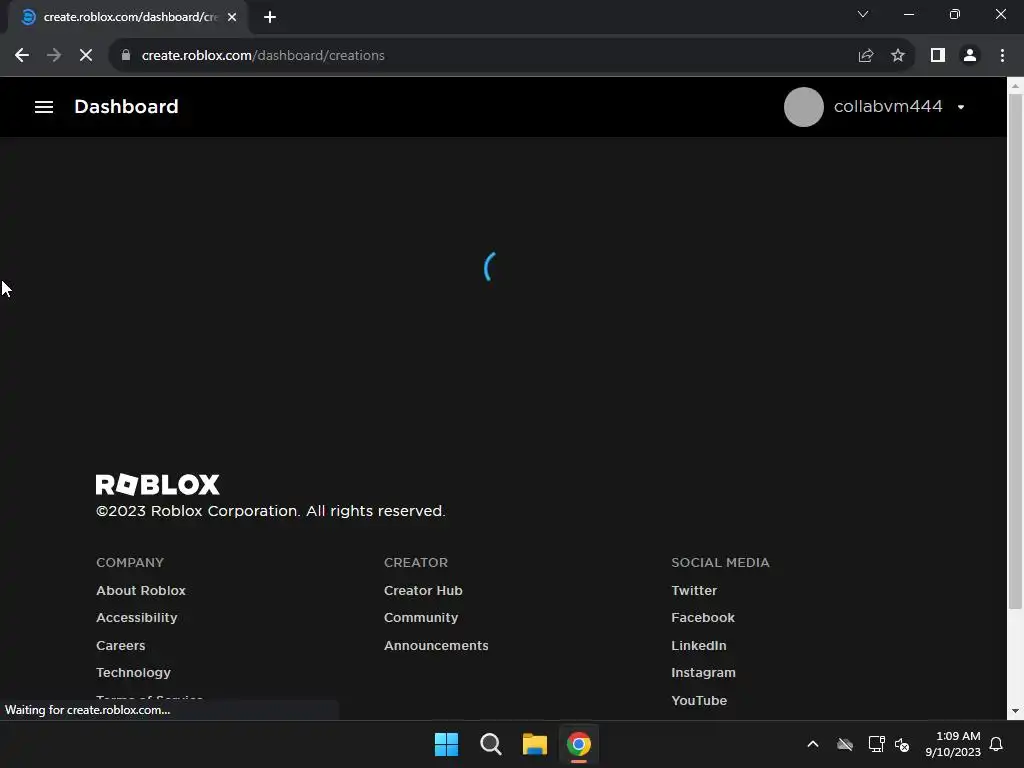The image size is (1024, 768).
Task: Click the muted volume tray icon
Action: (x=902, y=744)
